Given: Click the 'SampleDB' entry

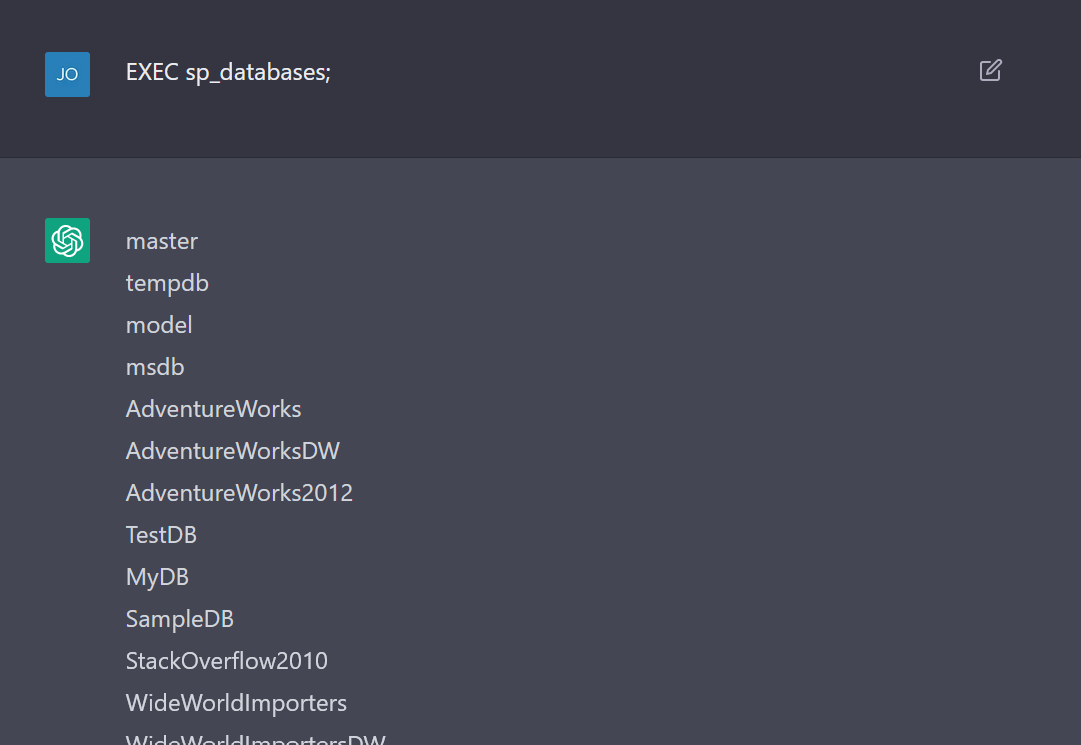Looking at the screenshot, I should pos(180,620).
